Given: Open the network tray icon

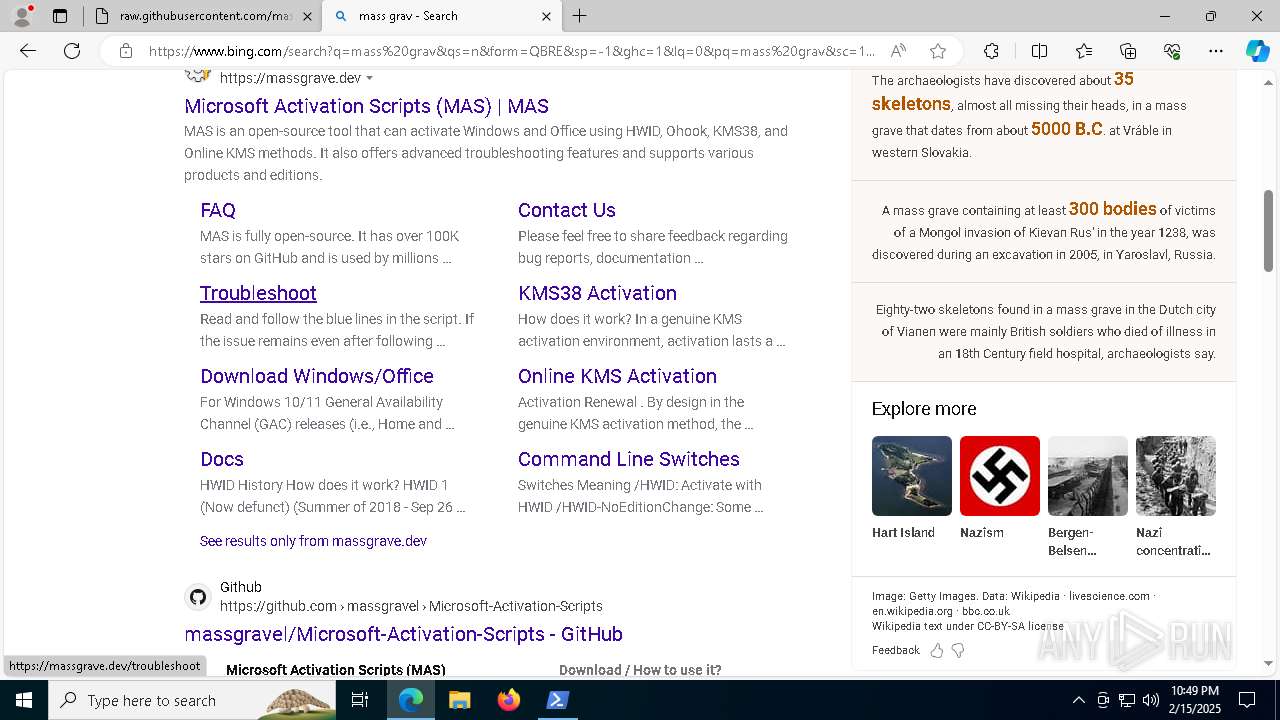Looking at the screenshot, I should pos(1126,700).
